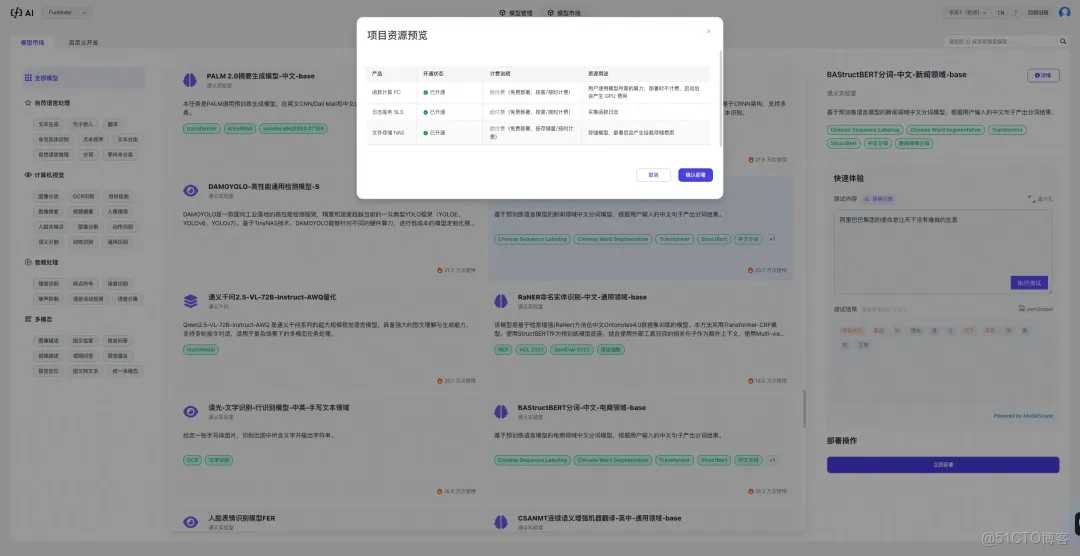
Task: Open the PALM 2.0摘要生成模型-中文-base title
Action: tap(260, 76)
